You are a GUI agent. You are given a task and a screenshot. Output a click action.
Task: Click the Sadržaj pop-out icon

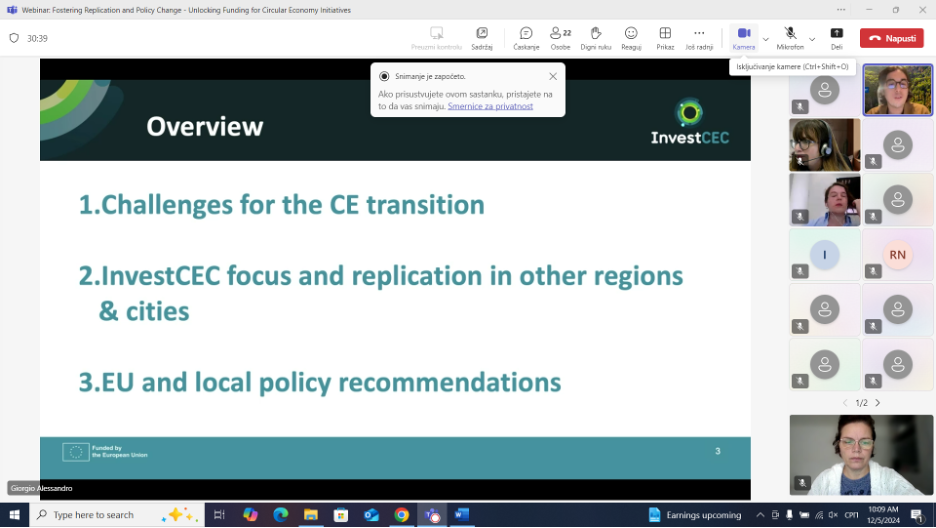pyautogui.click(x=482, y=38)
